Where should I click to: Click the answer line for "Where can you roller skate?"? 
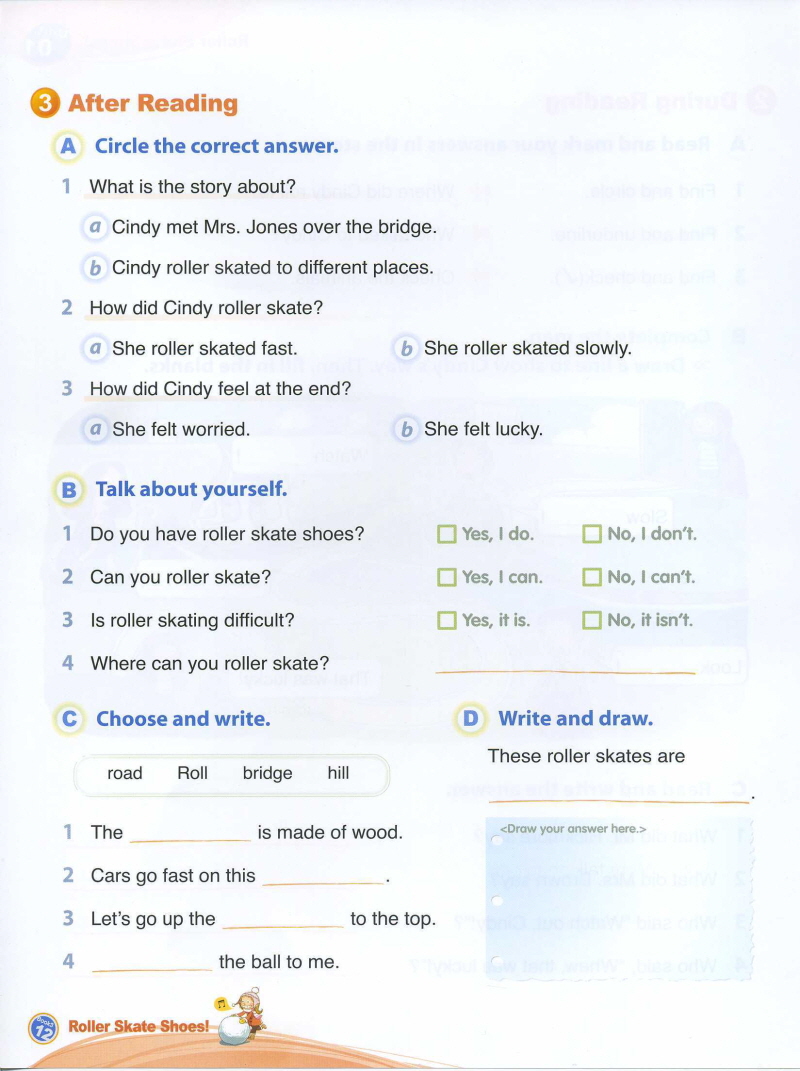pyautogui.click(x=566, y=667)
